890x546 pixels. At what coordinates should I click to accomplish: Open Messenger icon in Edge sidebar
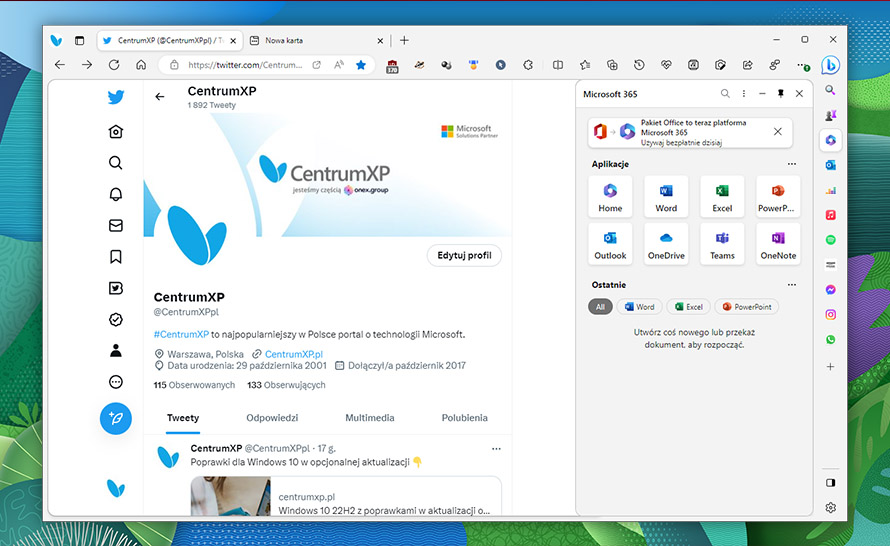coord(830,289)
